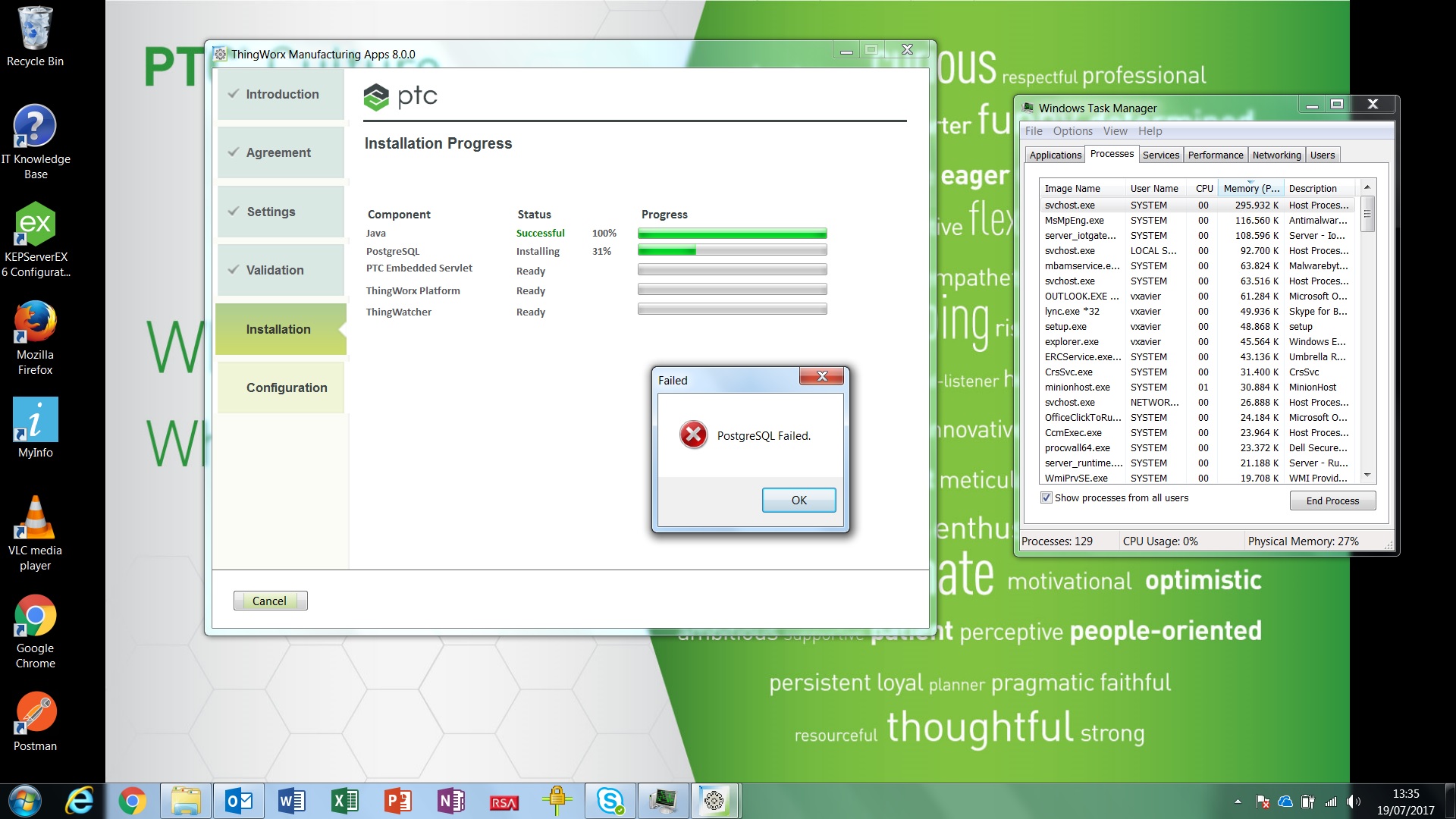
Task: Launch KEPServerEX 6 Configuration shortcut
Action: click(35, 240)
